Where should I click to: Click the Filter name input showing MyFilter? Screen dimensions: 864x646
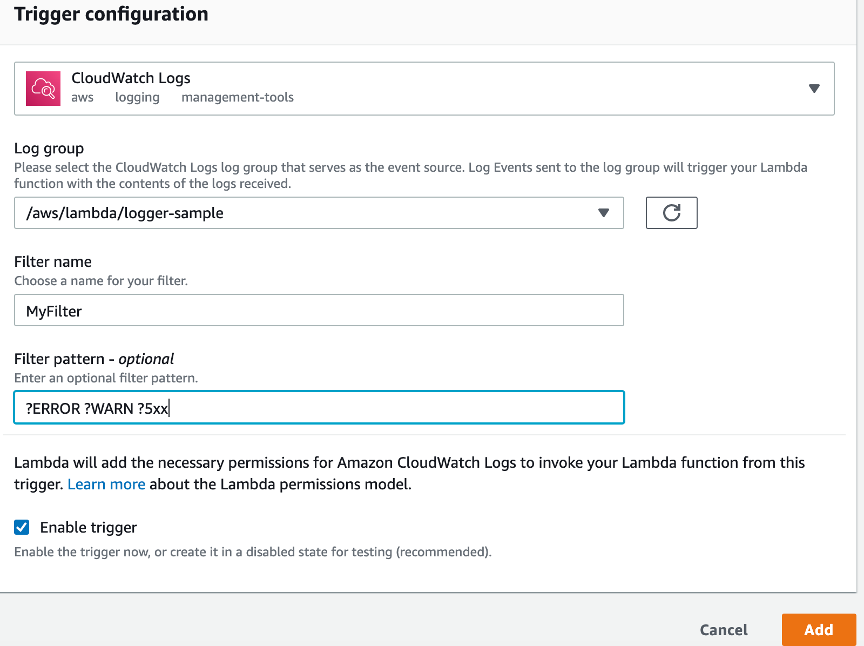tap(318, 310)
